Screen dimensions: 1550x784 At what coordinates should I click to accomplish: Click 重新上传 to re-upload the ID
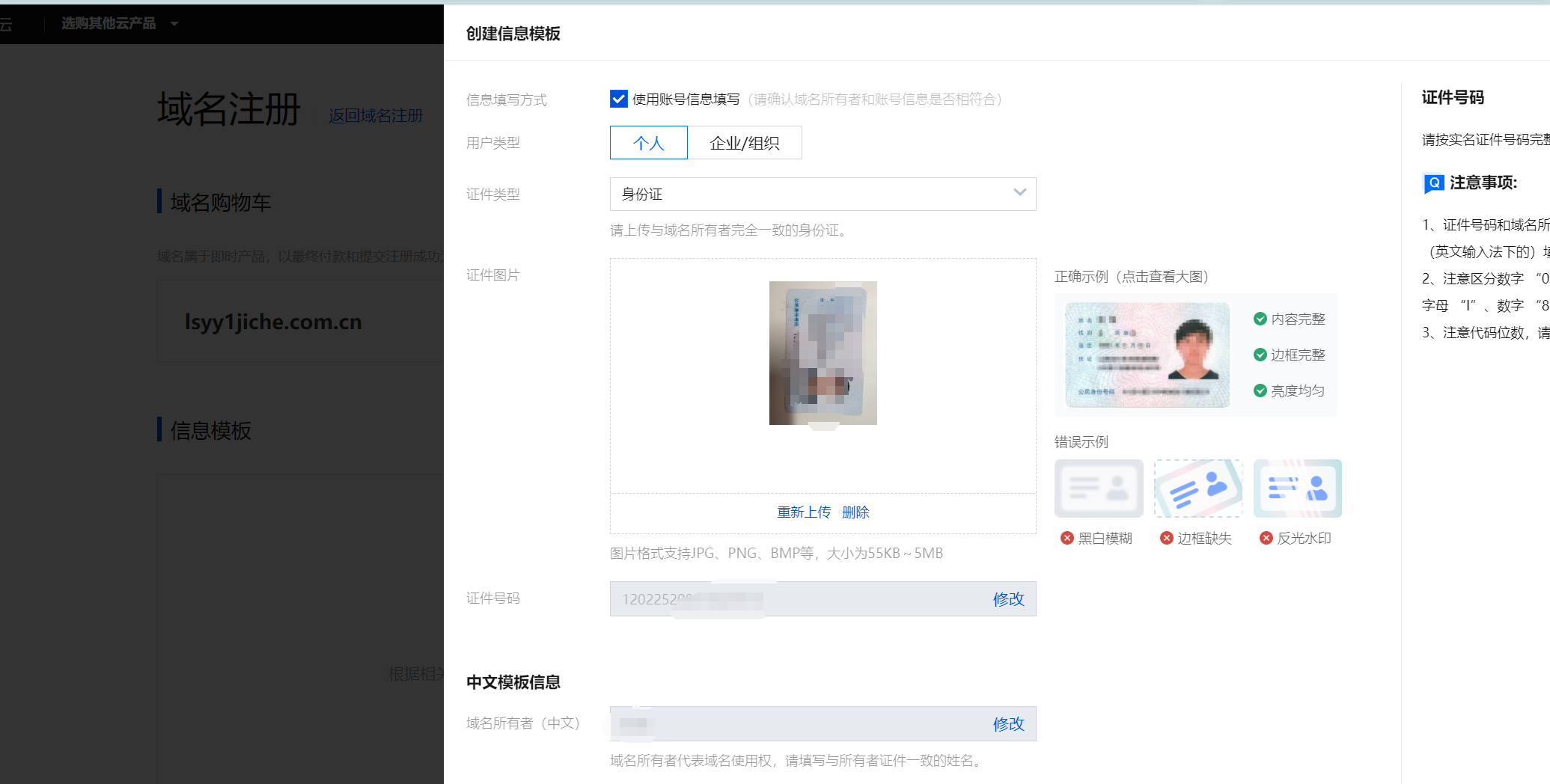click(804, 512)
